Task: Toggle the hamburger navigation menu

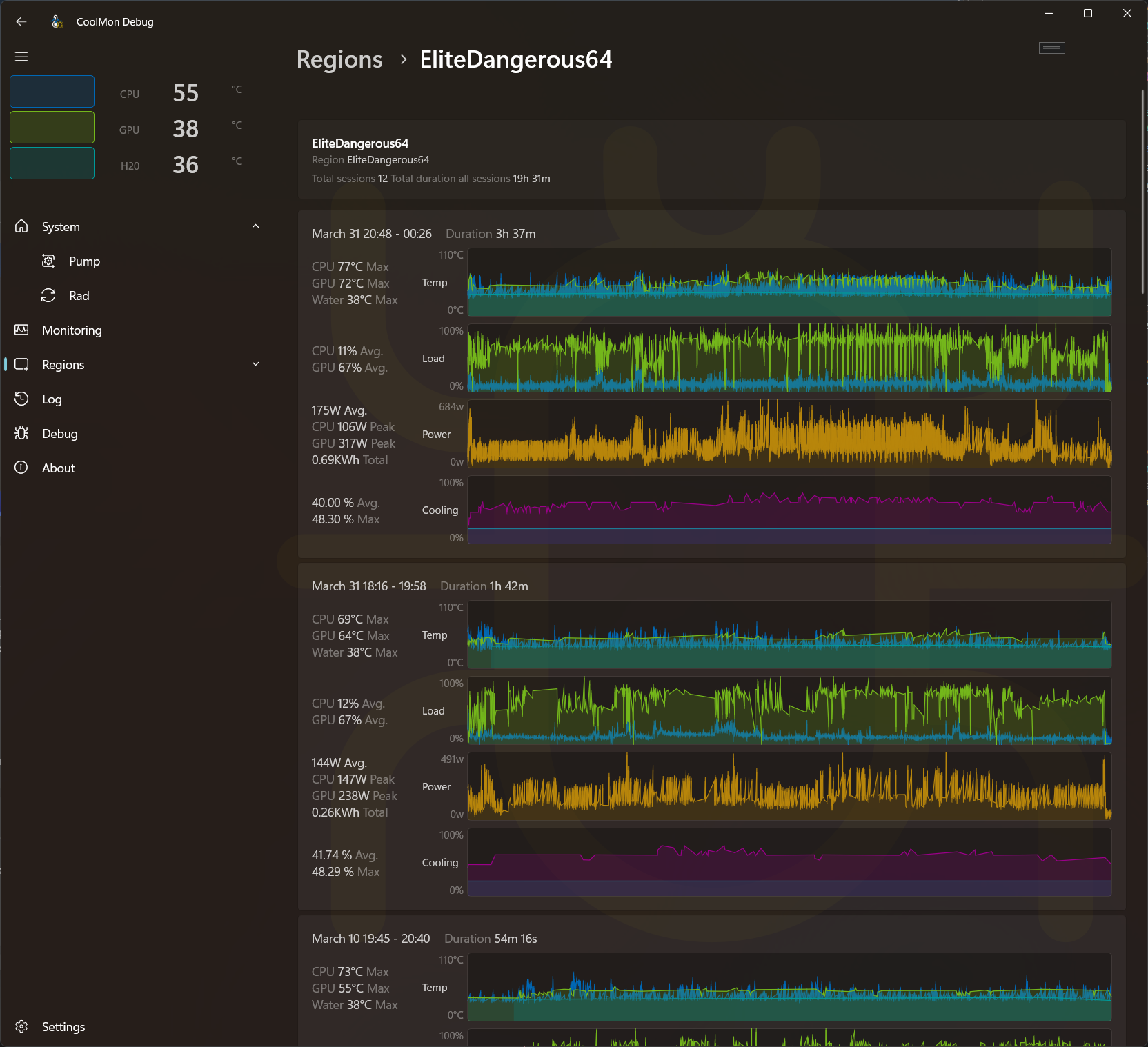Action: tap(21, 57)
